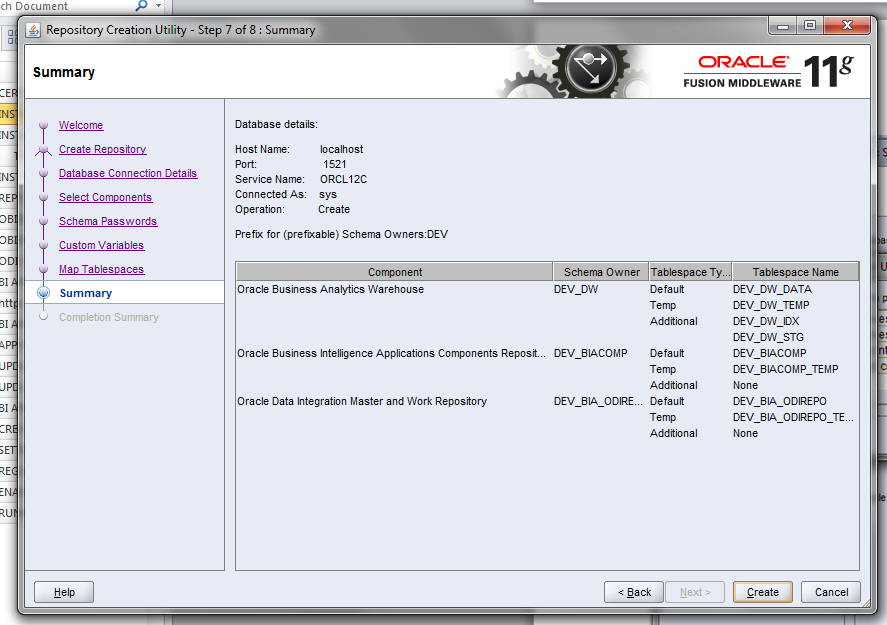This screenshot has width=887, height=625.
Task: Click the DEV_DW_TEMP tablespace name
Action: click(771, 305)
